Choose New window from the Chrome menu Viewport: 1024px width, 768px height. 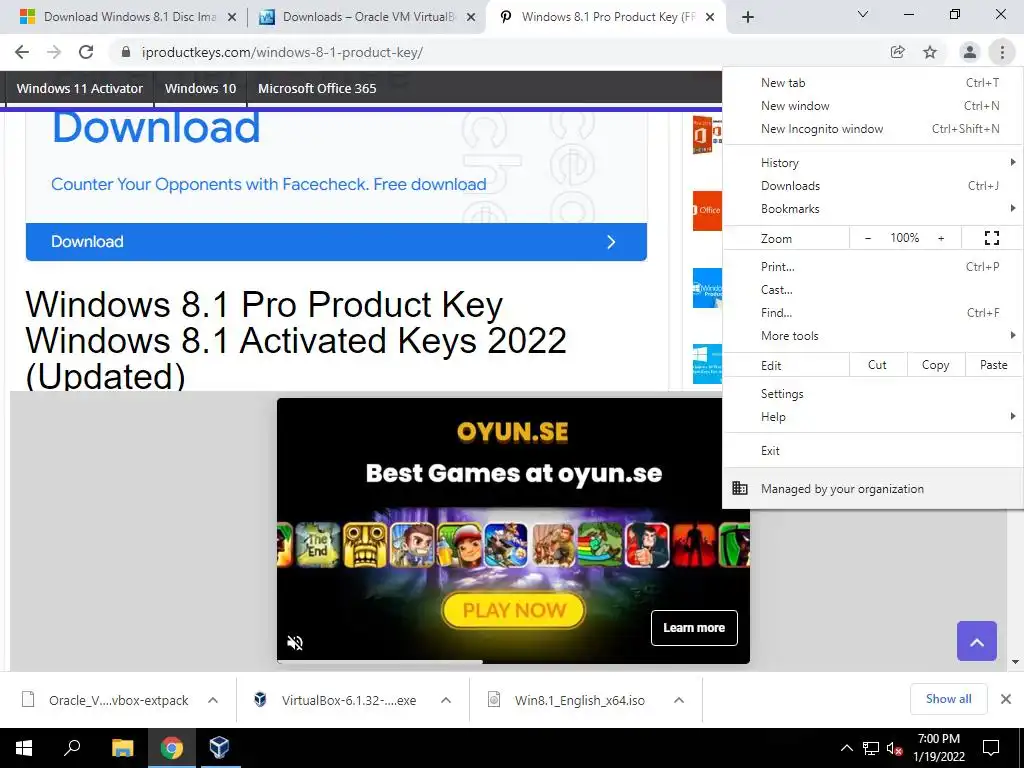pyautogui.click(x=872, y=106)
